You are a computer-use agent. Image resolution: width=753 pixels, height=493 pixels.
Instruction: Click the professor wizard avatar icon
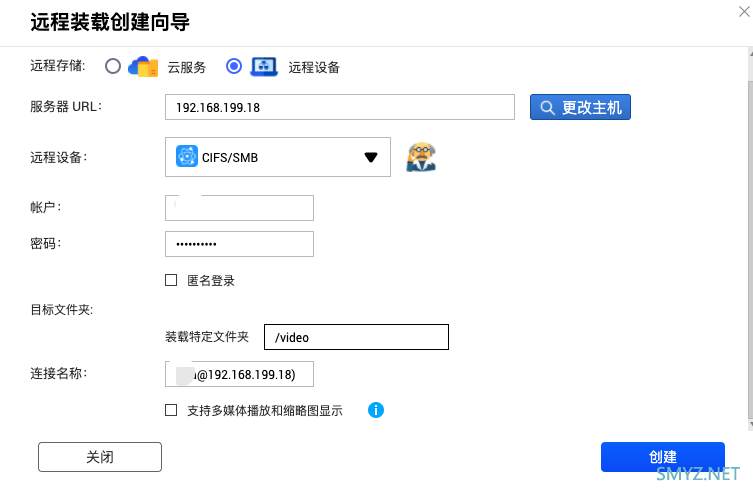pyautogui.click(x=421, y=157)
